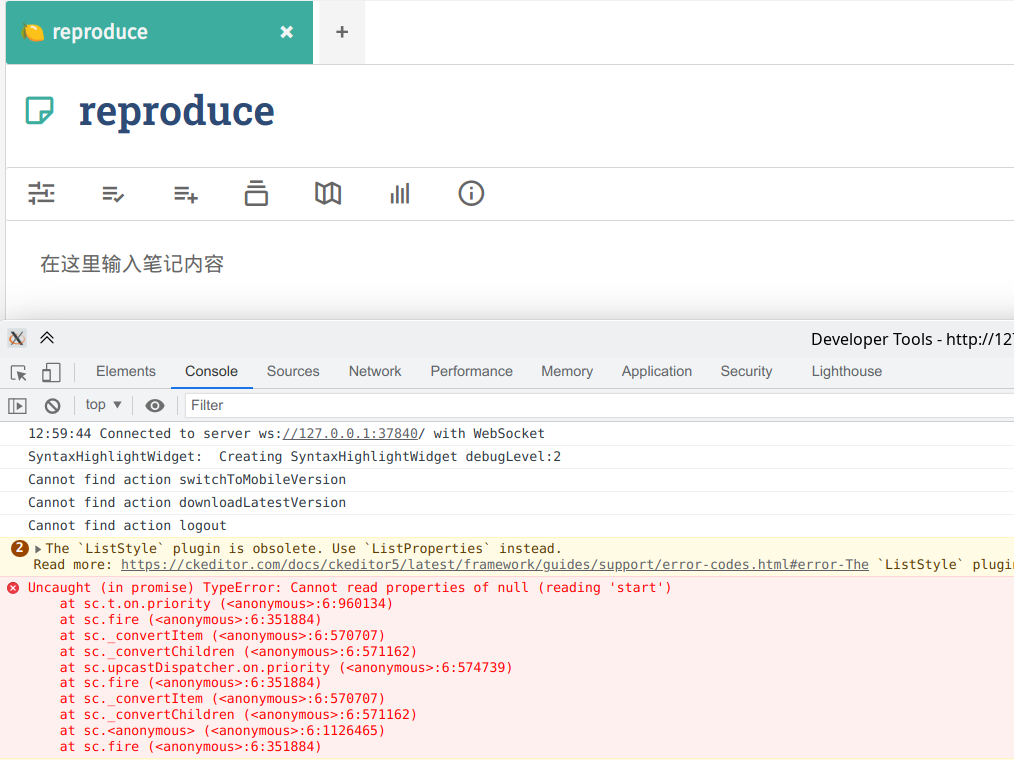Clear the console using the no-entry icon
Screen dimensions: 1014x760
(51, 405)
